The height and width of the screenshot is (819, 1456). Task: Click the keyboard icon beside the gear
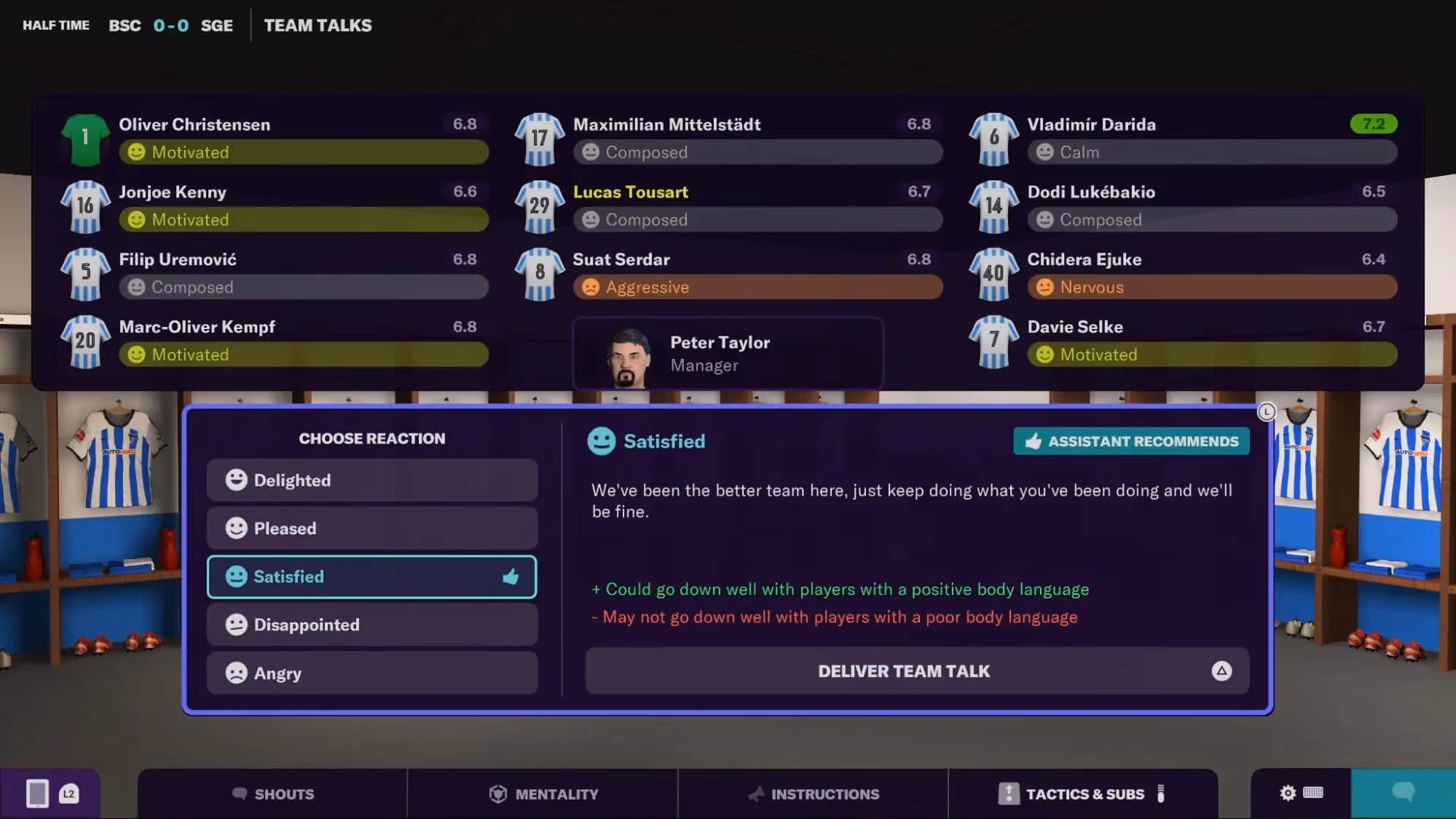1313,792
